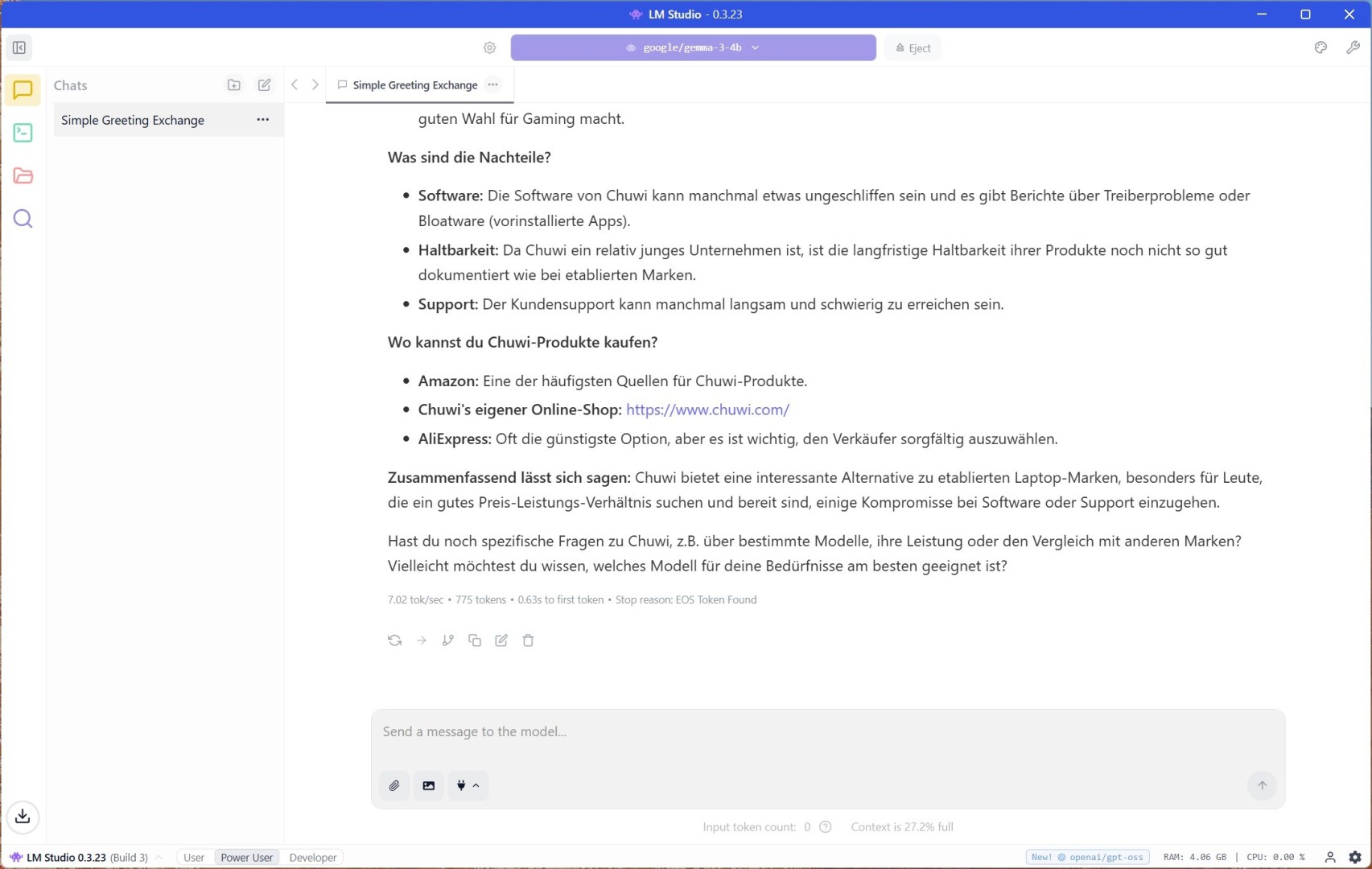This screenshot has width=1372, height=869.
Task: Expand the integrations plug menu
Action: pyautogui.click(x=468, y=785)
